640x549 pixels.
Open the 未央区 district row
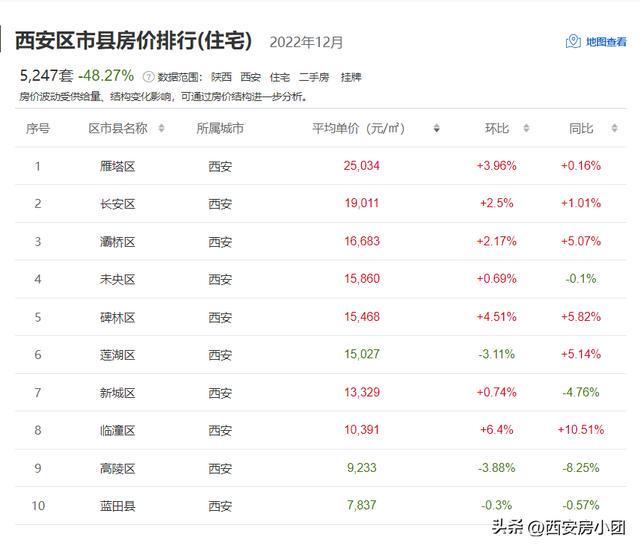pos(321,279)
